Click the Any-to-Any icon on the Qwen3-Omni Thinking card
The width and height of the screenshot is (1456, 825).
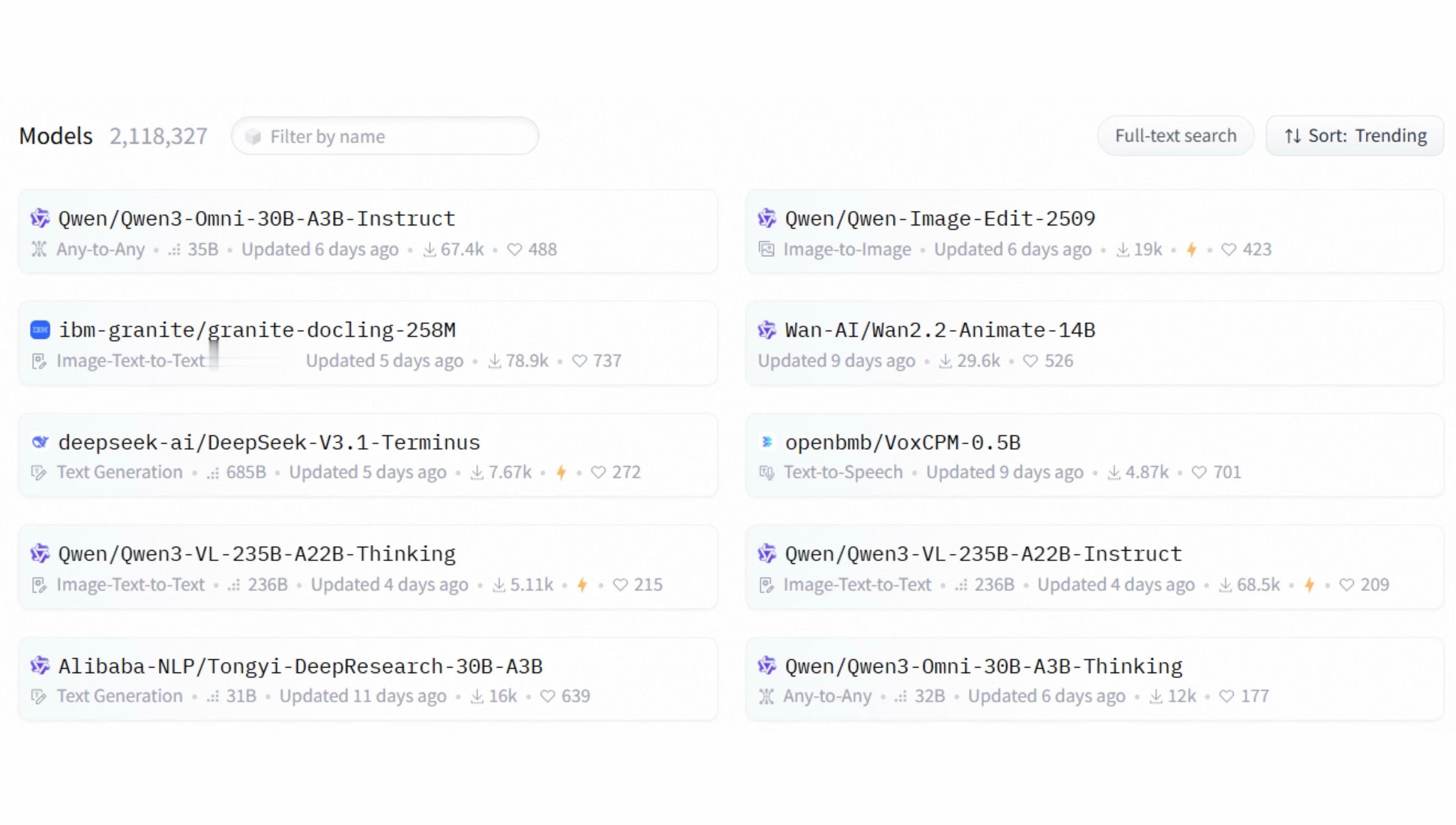tap(767, 696)
